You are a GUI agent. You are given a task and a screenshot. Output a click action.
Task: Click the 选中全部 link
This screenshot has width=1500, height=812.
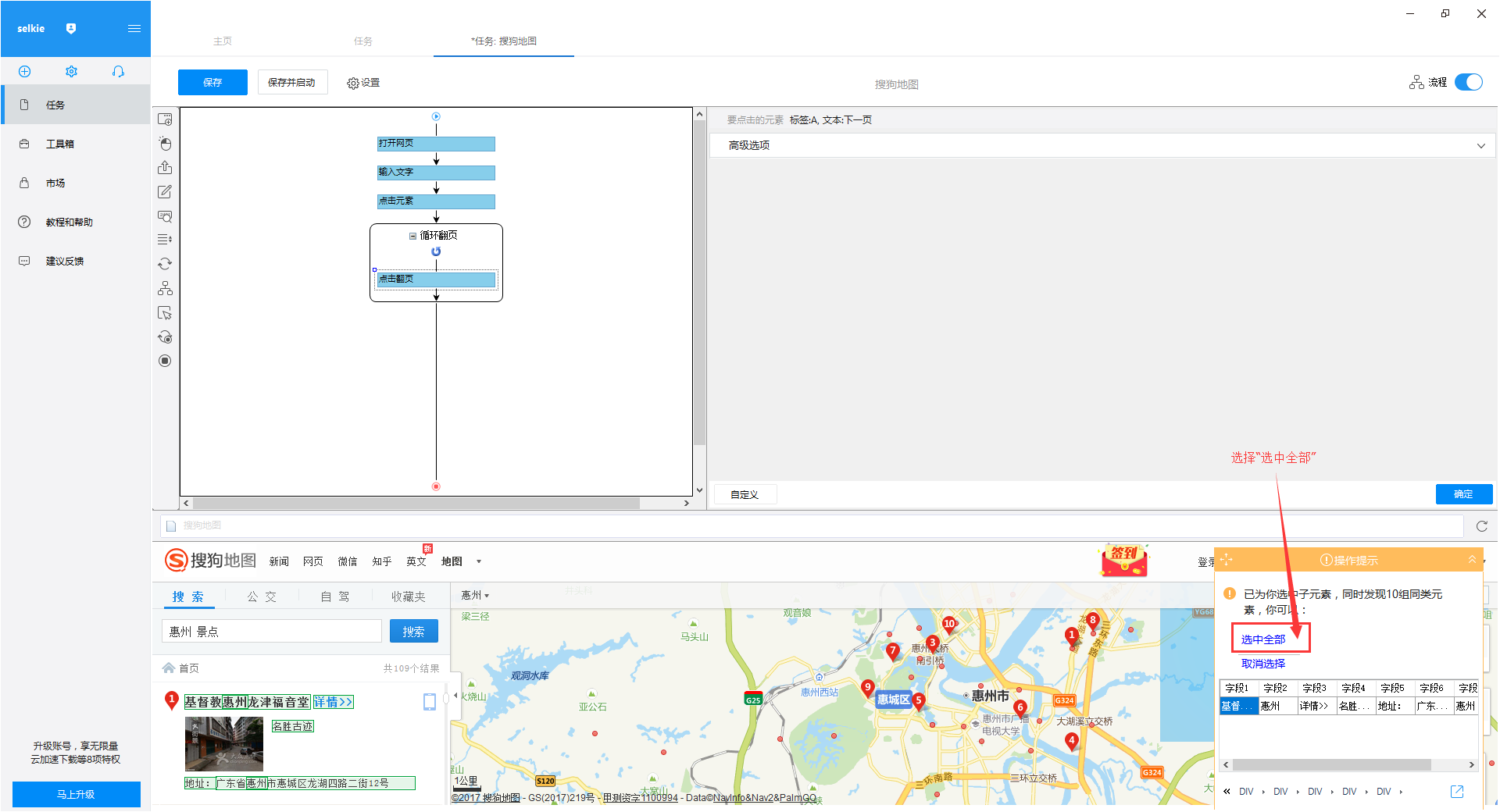1263,639
